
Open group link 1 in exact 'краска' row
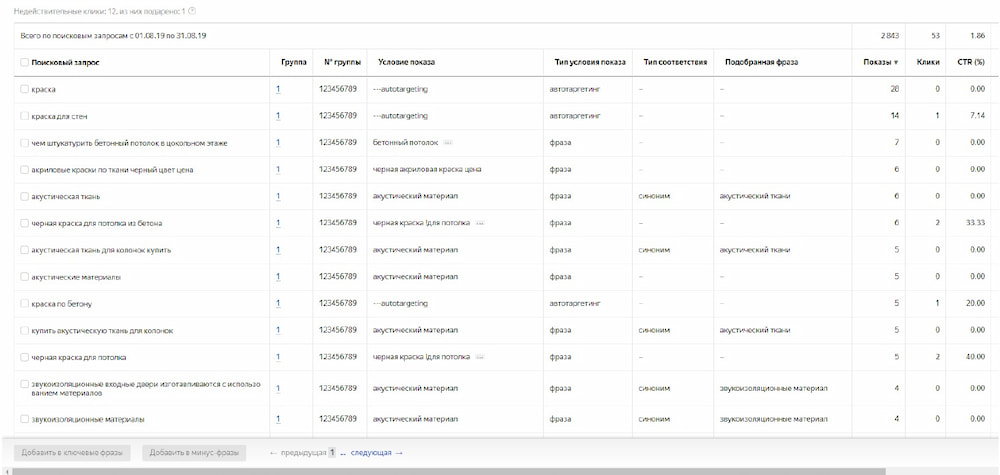click(x=278, y=89)
